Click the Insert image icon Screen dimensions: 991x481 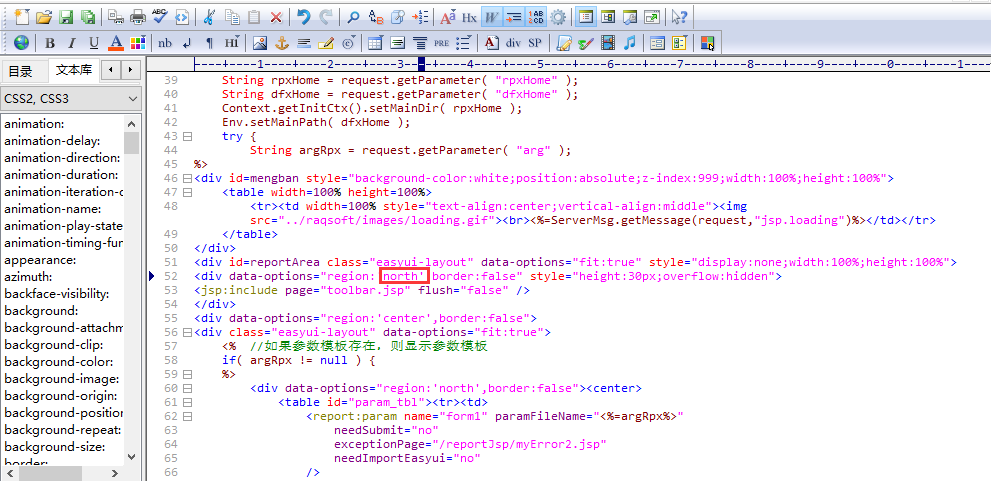[x=260, y=43]
